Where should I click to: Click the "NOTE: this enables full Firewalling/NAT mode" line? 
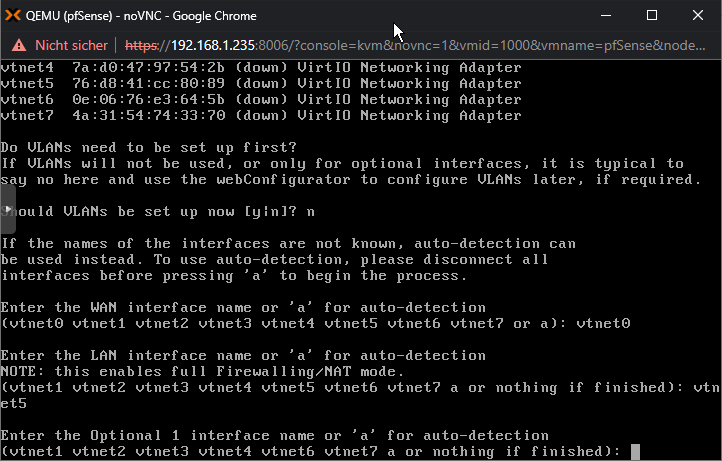click(202, 371)
